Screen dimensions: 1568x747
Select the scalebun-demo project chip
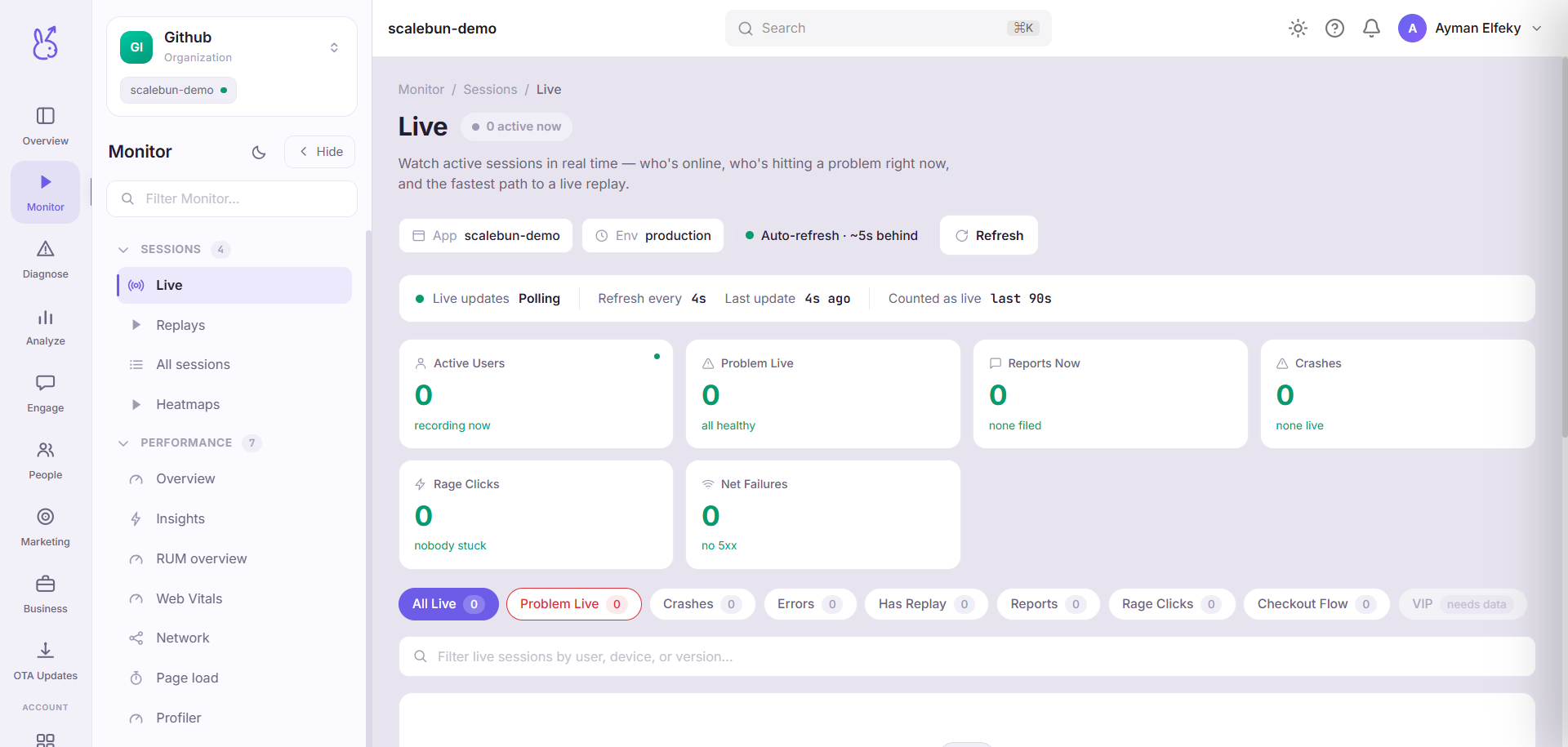[178, 91]
